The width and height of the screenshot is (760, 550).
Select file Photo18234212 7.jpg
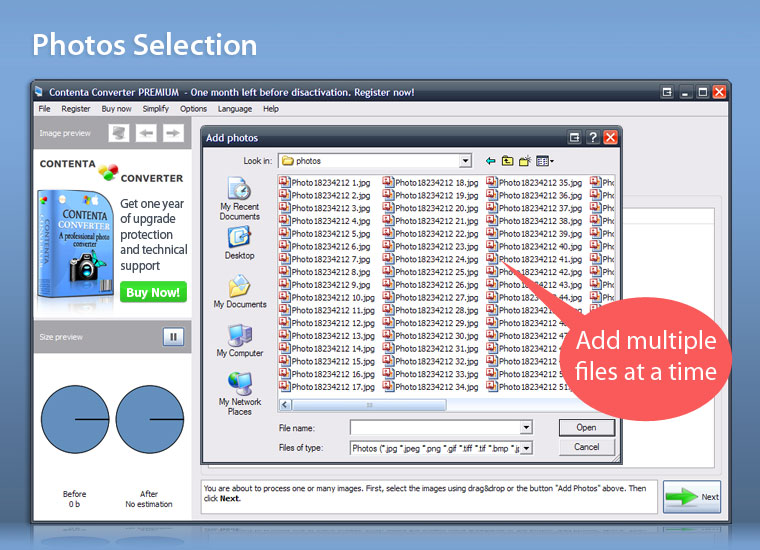(x=325, y=259)
